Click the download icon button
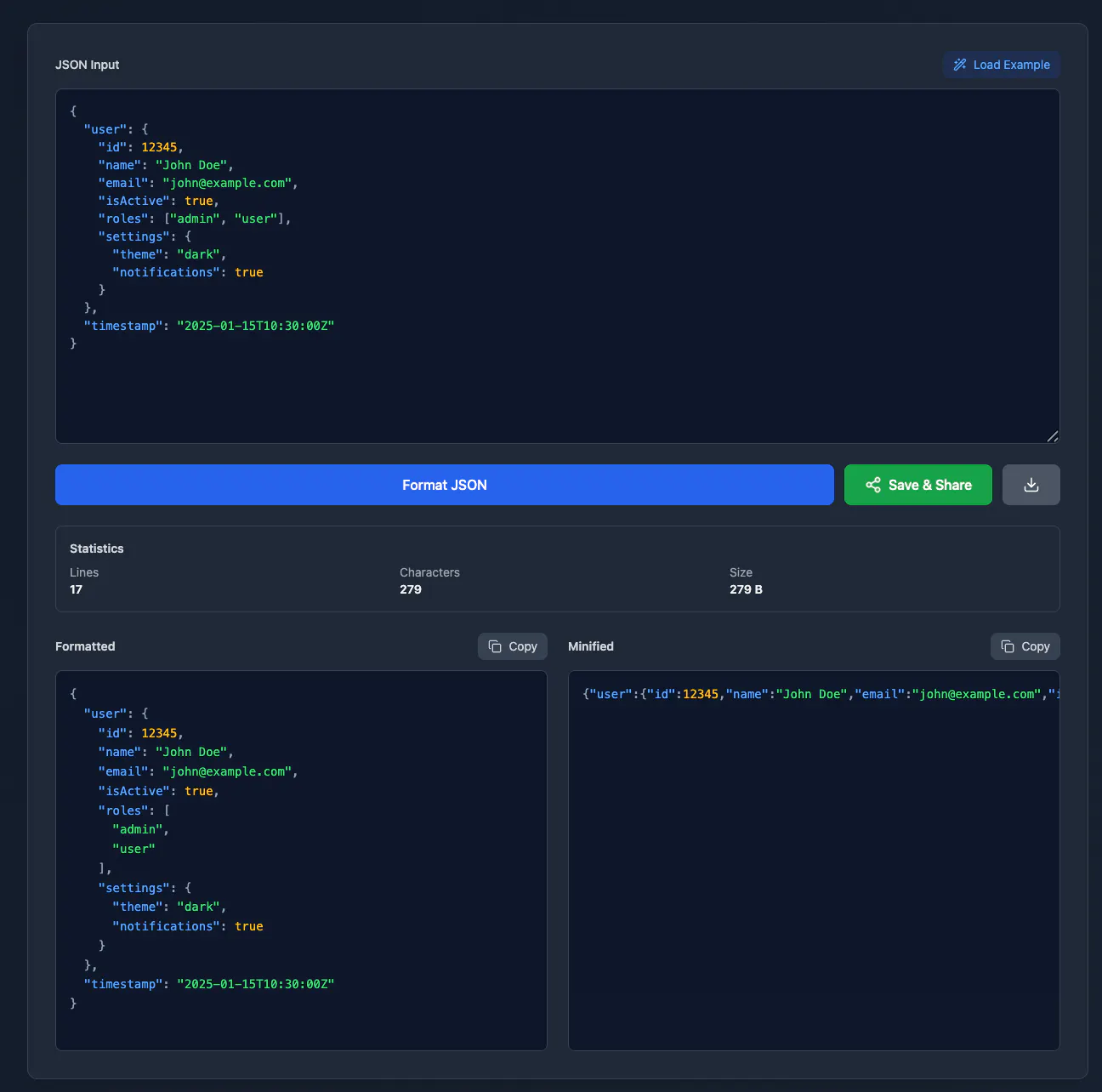This screenshot has height=1092, width=1102. coord(1031,485)
